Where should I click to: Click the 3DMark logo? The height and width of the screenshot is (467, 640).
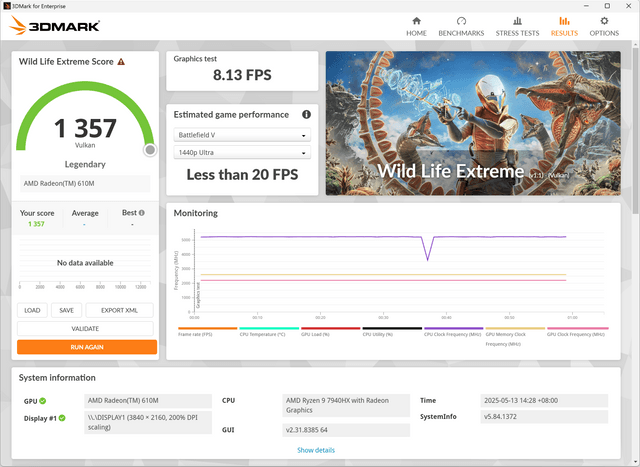pos(54,26)
